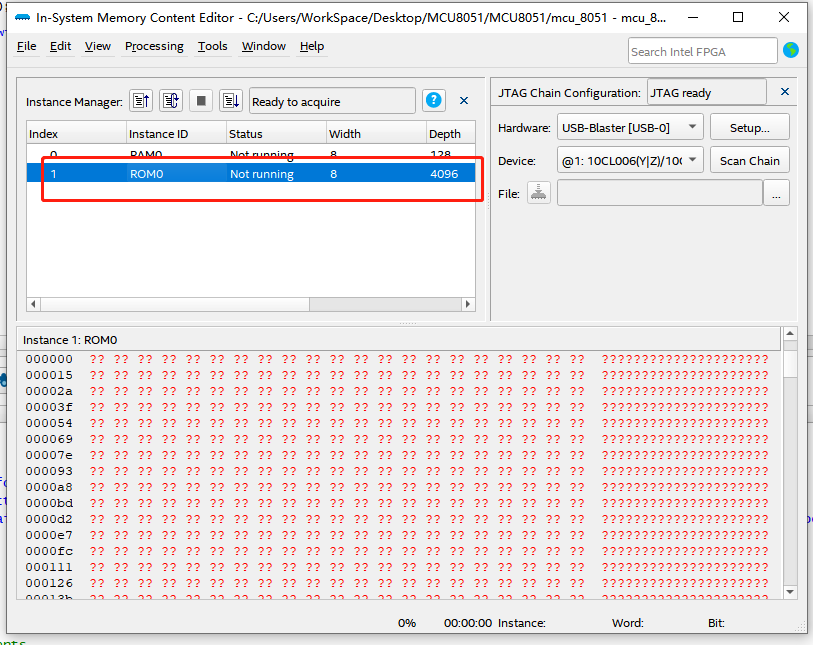
Task: Click Stop In-System Memory Analysis icon
Action: [201, 101]
